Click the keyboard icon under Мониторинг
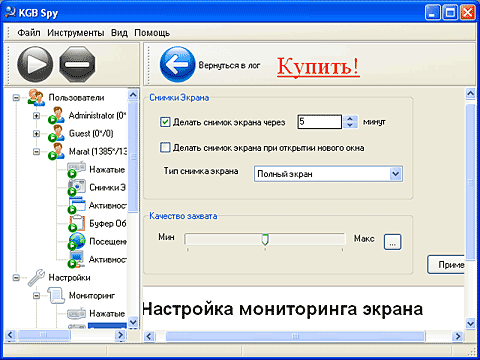480x360 pixels. click(x=76, y=313)
